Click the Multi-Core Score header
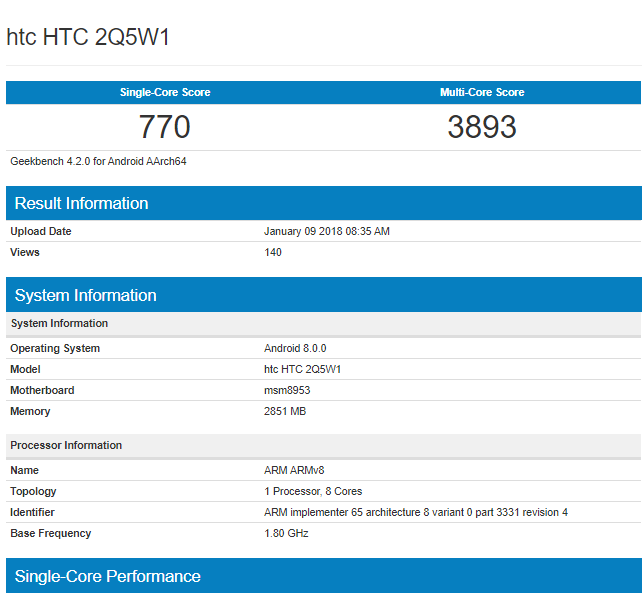This screenshot has height=593, width=644. pyautogui.click(x=482, y=92)
